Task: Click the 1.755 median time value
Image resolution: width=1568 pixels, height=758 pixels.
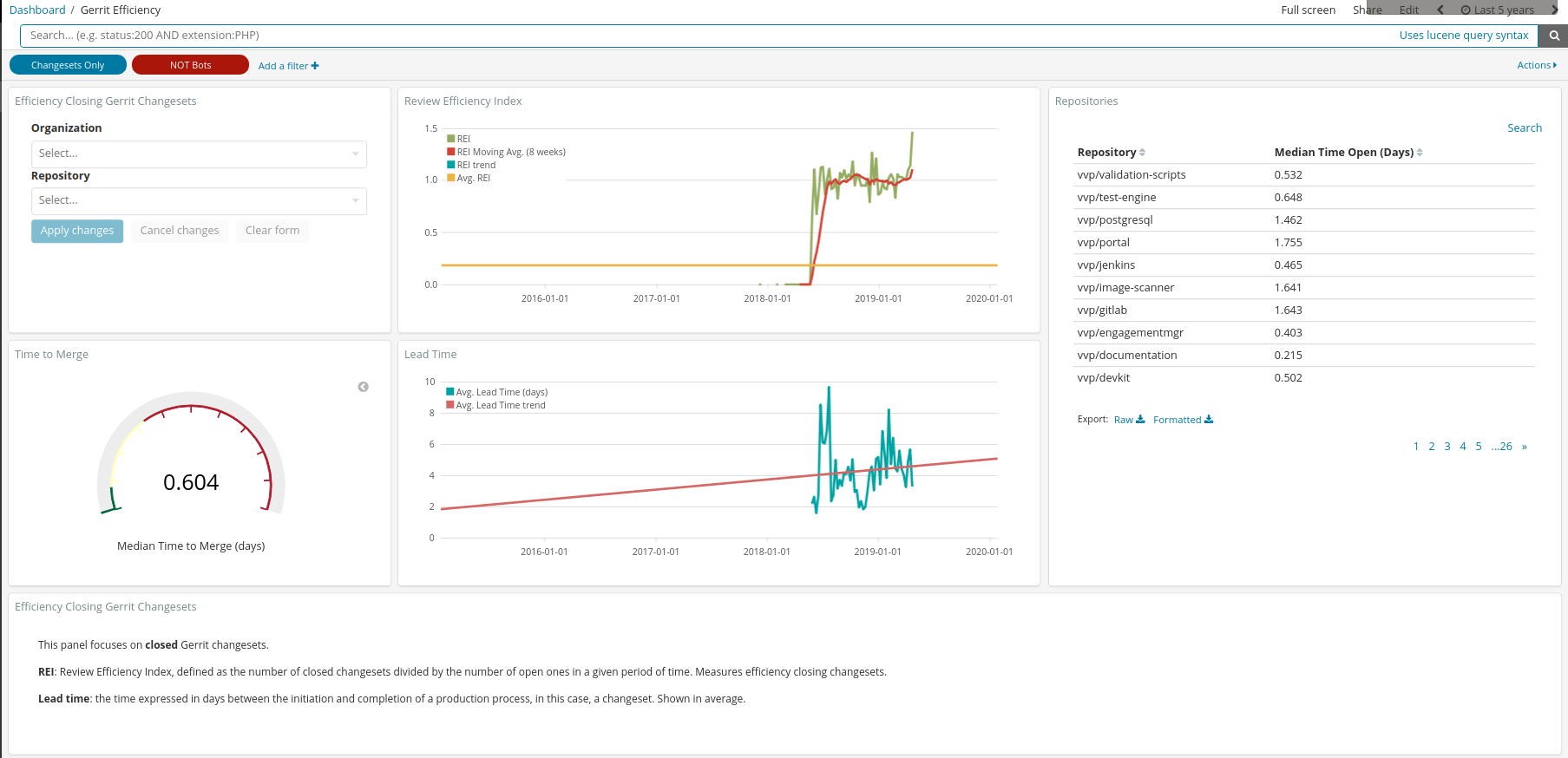Action: 1289,243
